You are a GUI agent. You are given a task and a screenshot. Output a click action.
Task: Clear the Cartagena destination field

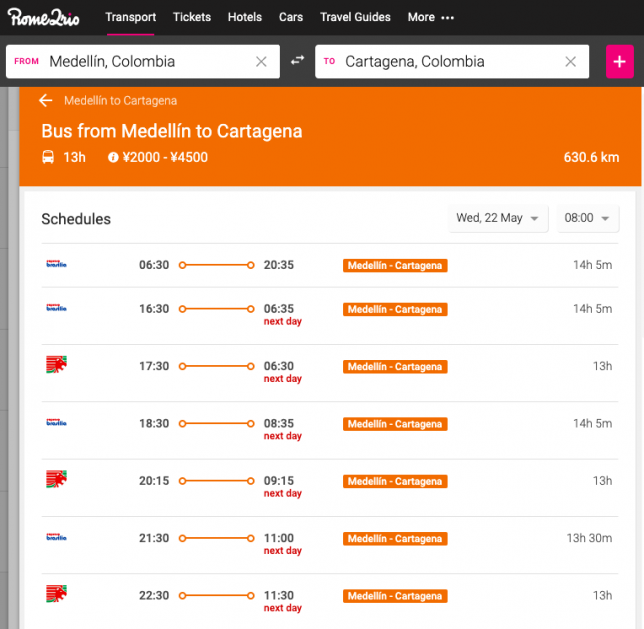pos(570,62)
